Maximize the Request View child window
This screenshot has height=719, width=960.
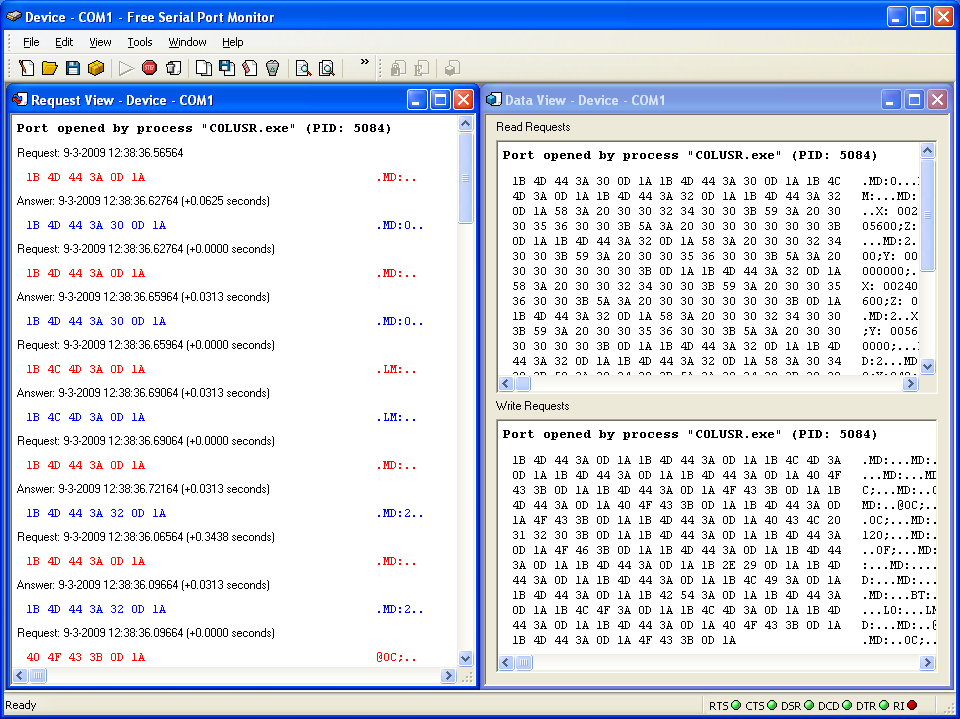(x=440, y=99)
